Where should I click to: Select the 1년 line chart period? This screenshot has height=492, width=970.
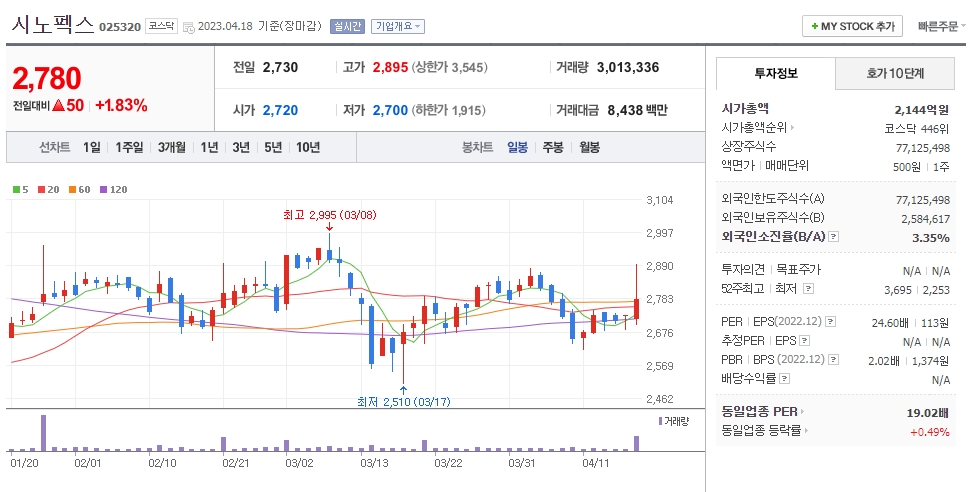209,148
